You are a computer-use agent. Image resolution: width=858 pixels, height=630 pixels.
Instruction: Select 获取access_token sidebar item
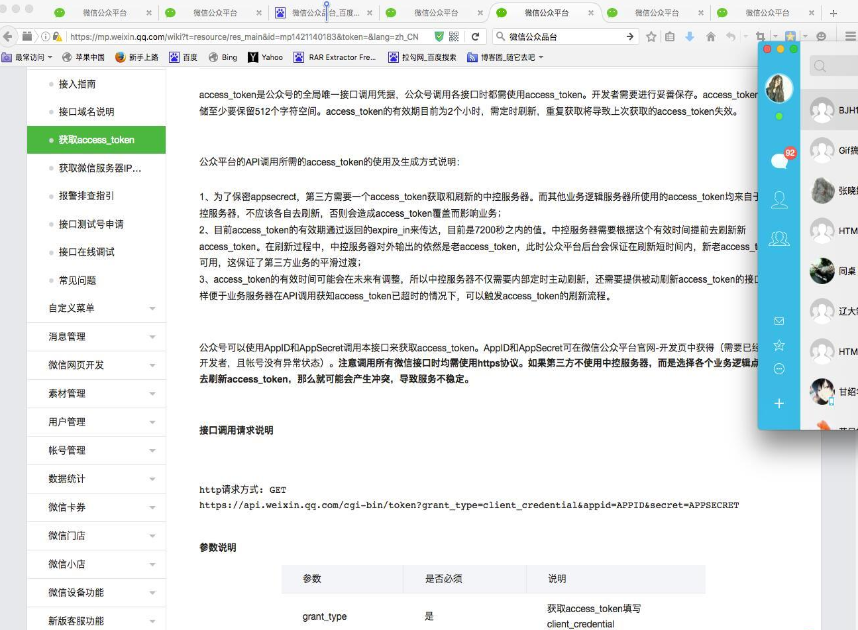(96, 140)
